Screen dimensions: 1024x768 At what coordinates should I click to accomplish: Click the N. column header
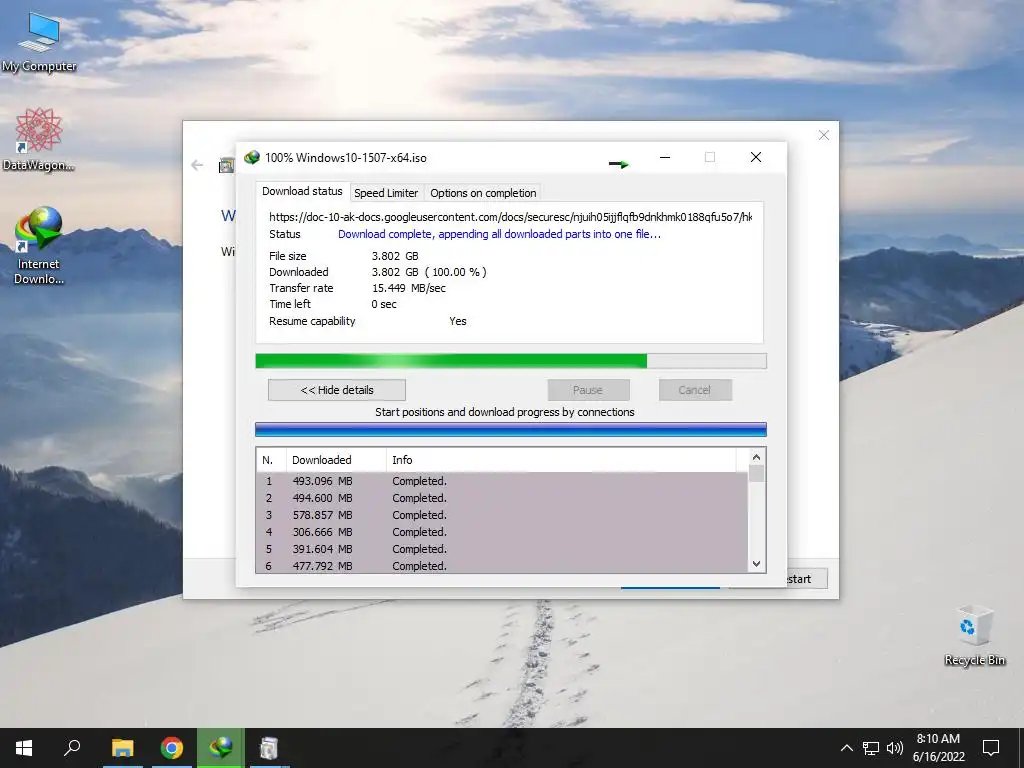coord(271,460)
